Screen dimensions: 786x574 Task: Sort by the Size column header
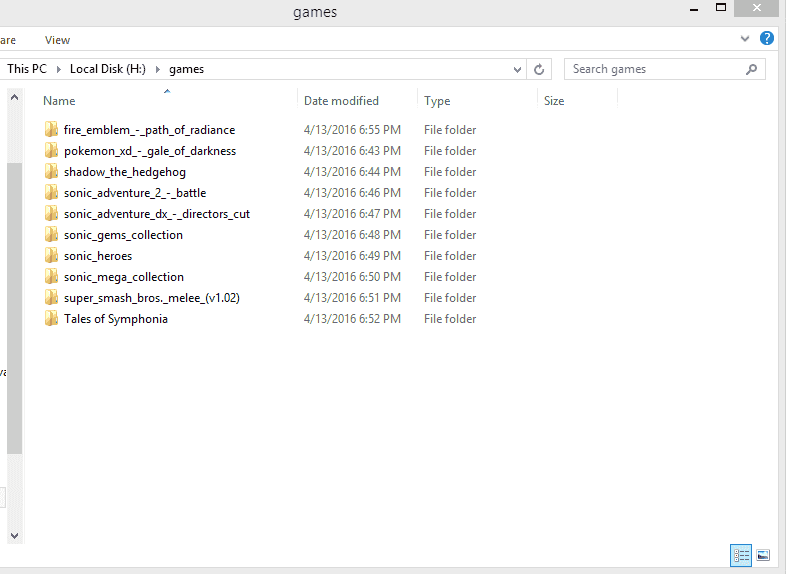(x=554, y=101)
